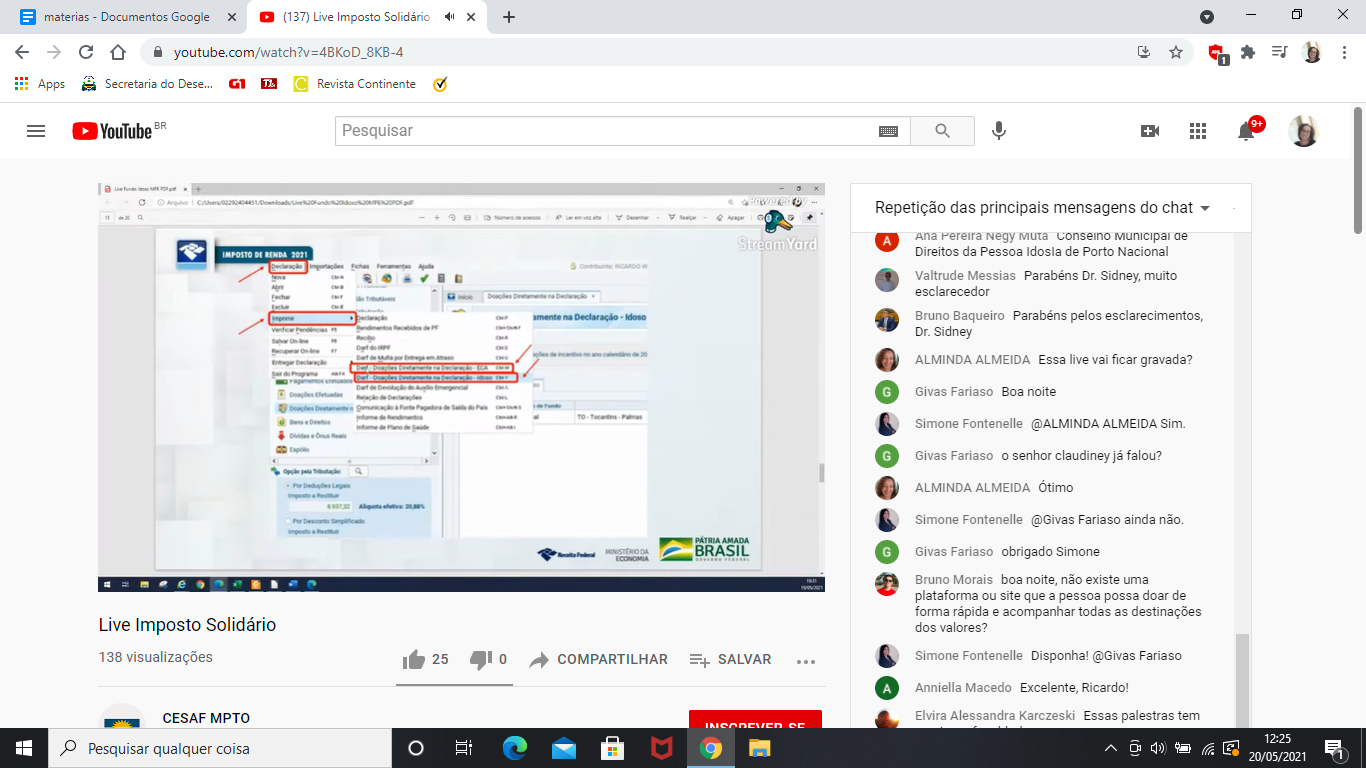
Task: Open the Windows Start menu
Action: pos(24,748)
